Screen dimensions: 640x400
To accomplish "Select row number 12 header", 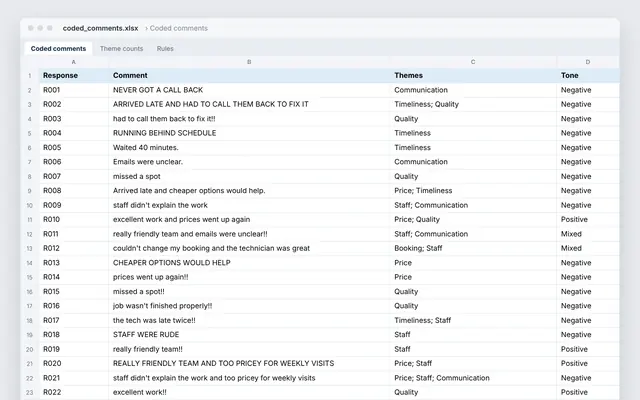I will [29, 234].
